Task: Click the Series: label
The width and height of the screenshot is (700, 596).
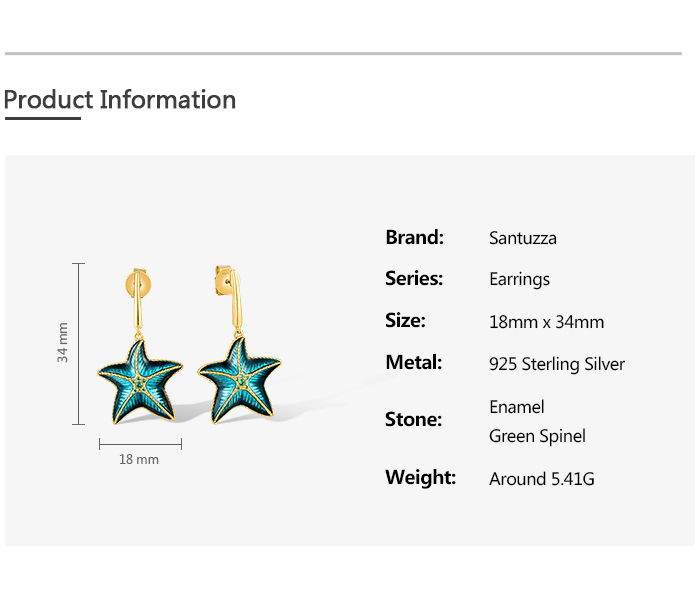Action: 414,278
